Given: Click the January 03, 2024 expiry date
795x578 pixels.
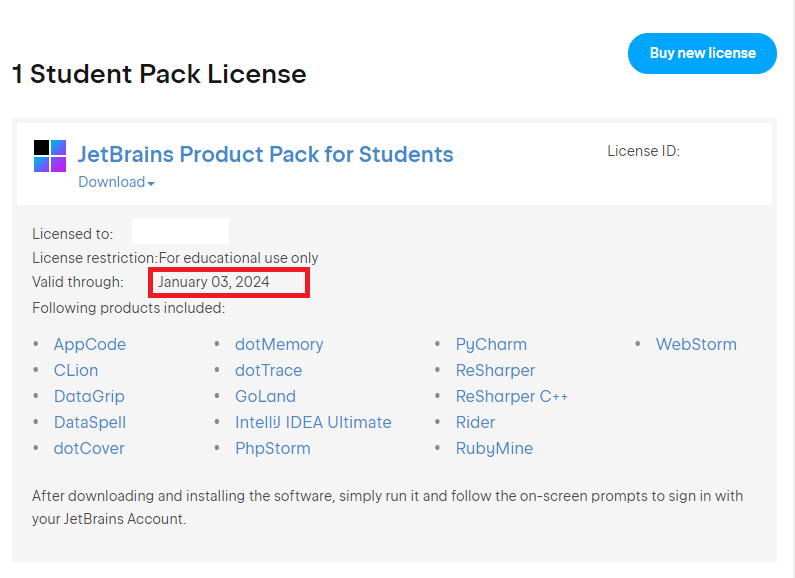Looking at the screenshot, I should coord(213,282).
